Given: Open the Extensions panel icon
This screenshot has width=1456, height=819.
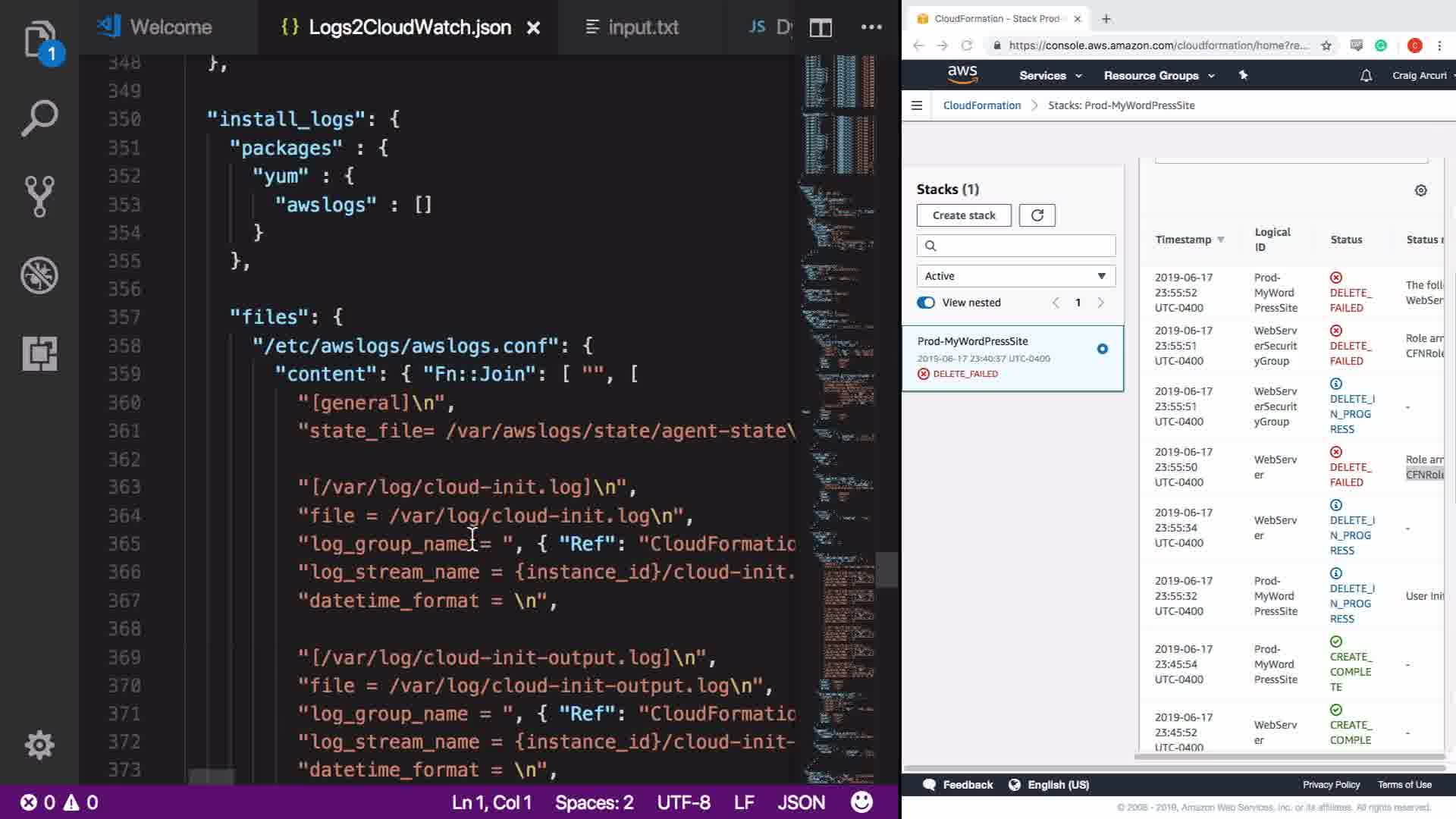Looking at the screenshot, I should pyautogui.click(x=39, y=353).
